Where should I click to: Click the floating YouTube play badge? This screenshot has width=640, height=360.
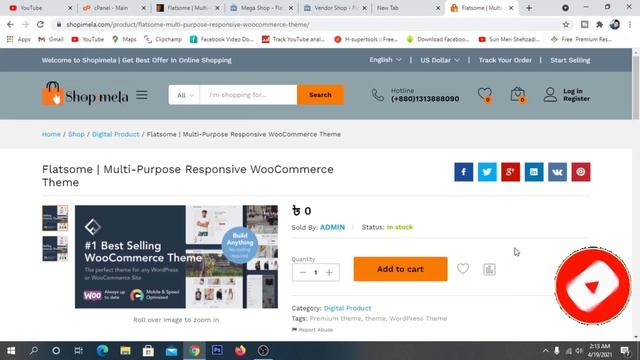pyautogui.click(x=593, y=286)
